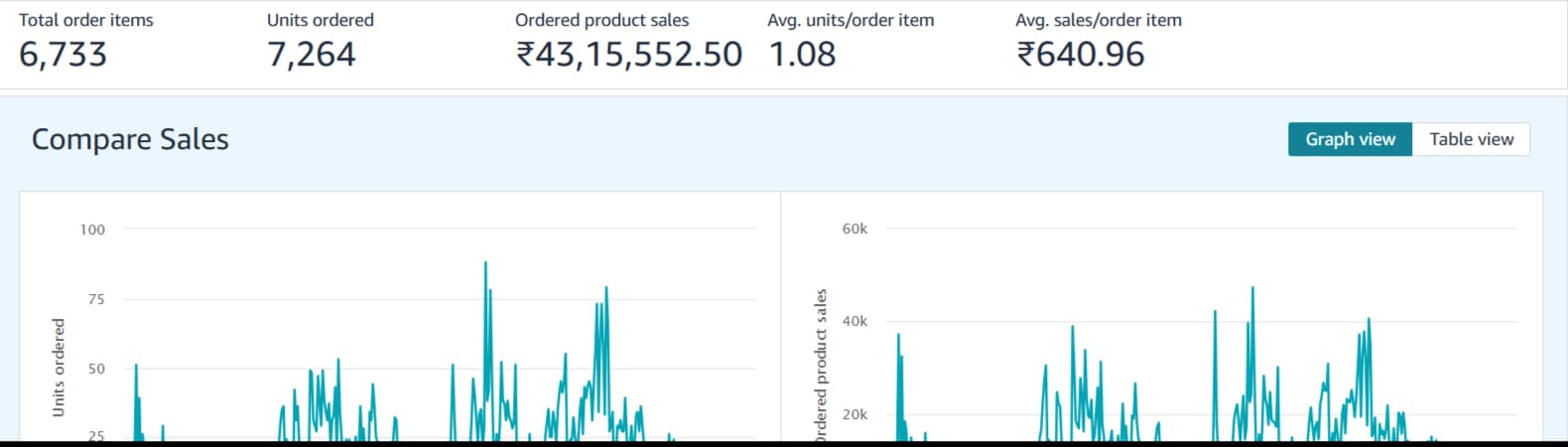This screenshot has width=1568, height=447.
Task: Click the Avg. sales/order item label
Action: [x=1099, y=20]
